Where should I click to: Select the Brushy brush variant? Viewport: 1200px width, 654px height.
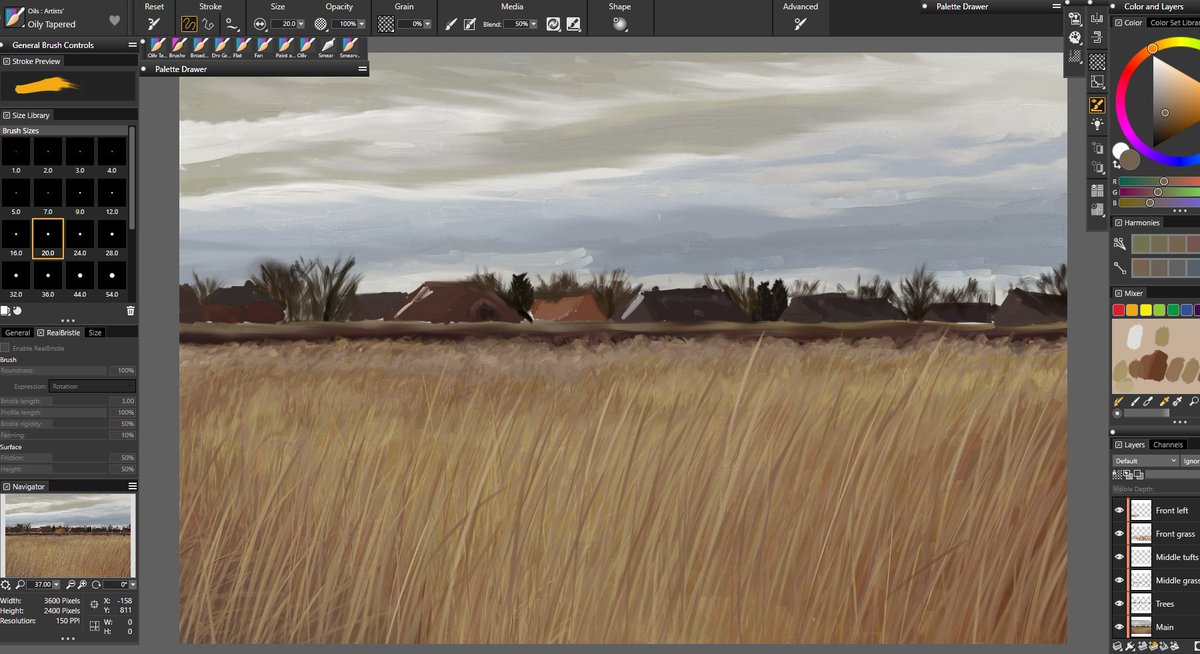[x=178, y=45]
